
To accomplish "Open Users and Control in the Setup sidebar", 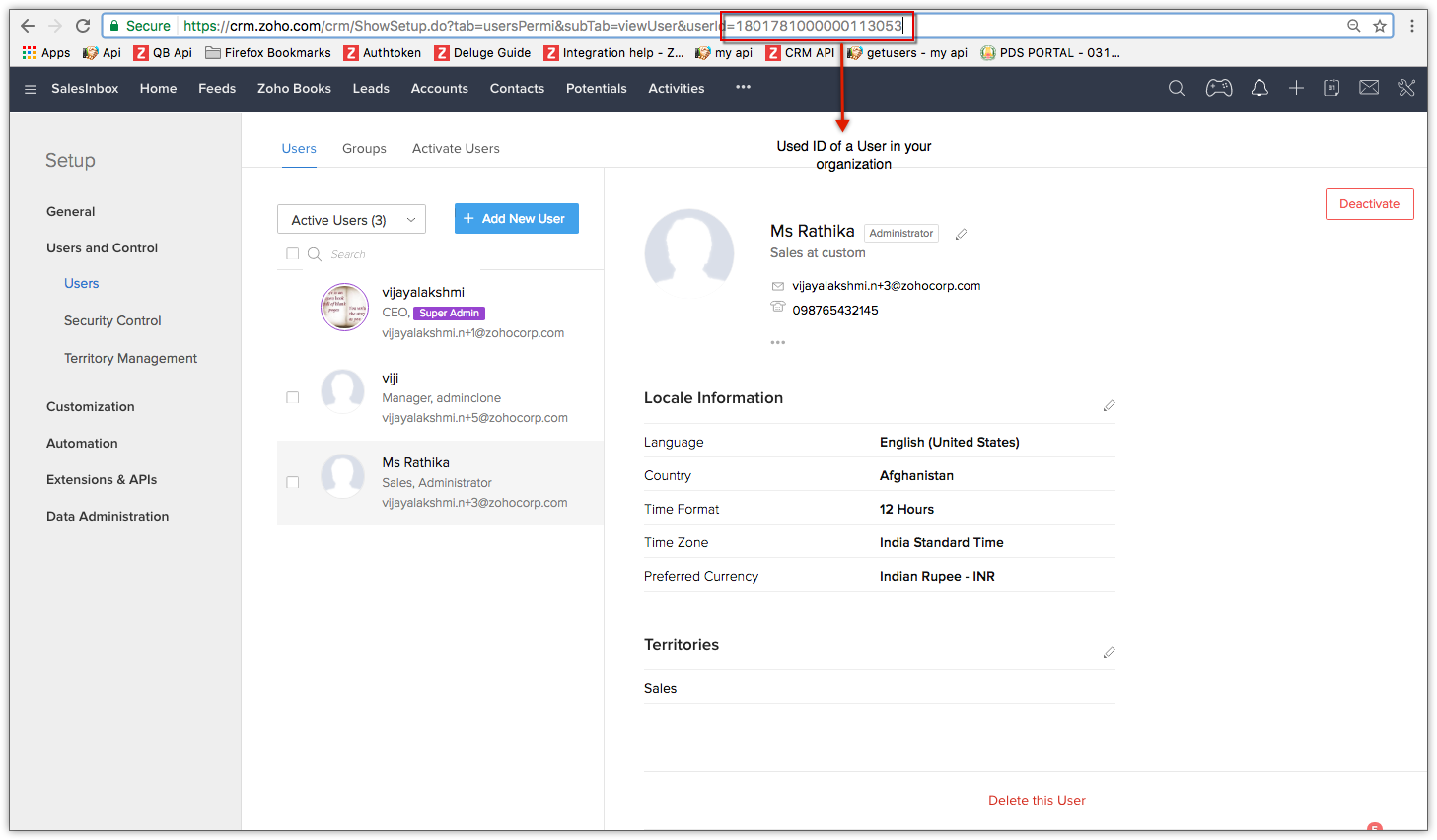I will click(102, 247).
